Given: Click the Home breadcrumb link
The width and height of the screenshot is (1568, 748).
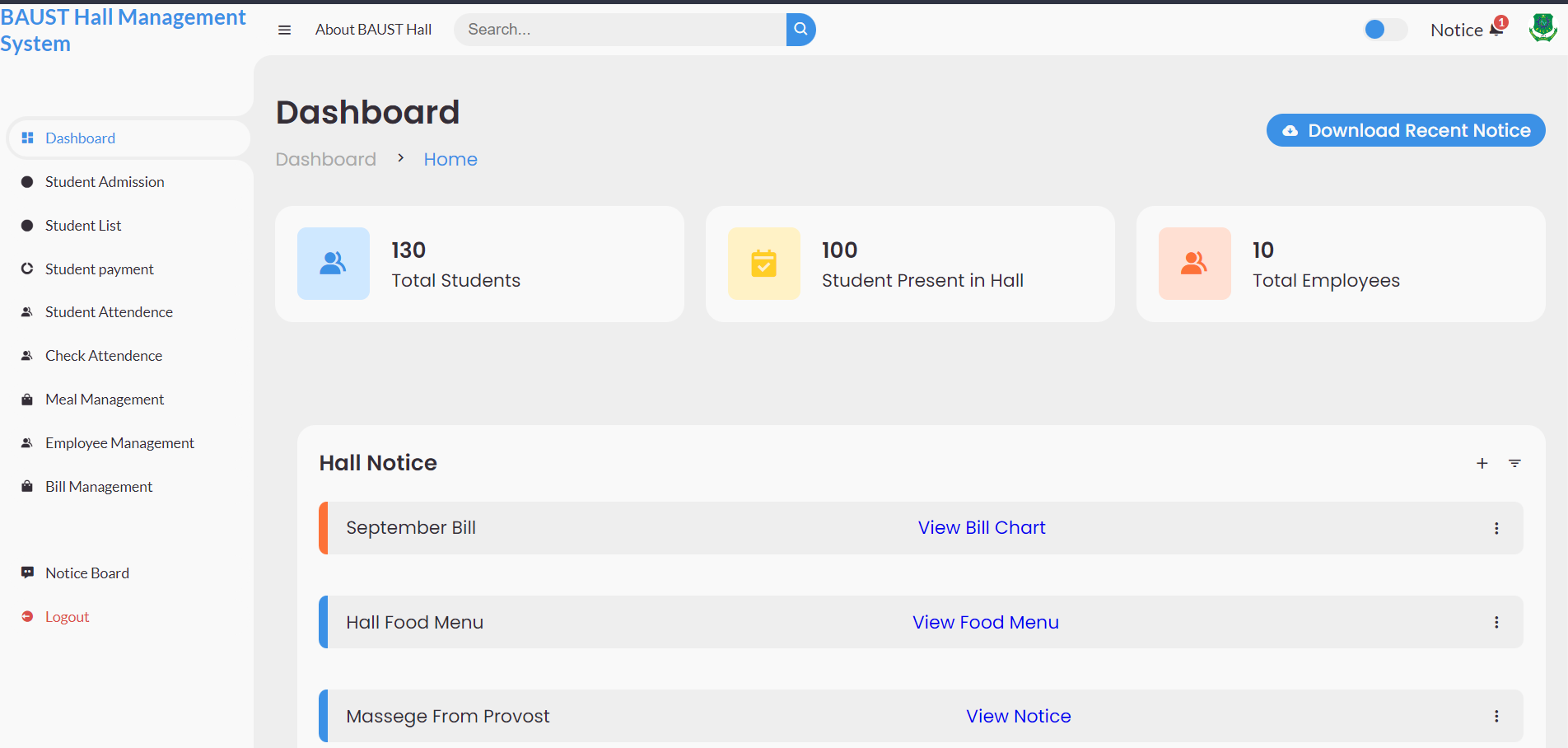Looking at the screenshot, I should coord(450,160).
